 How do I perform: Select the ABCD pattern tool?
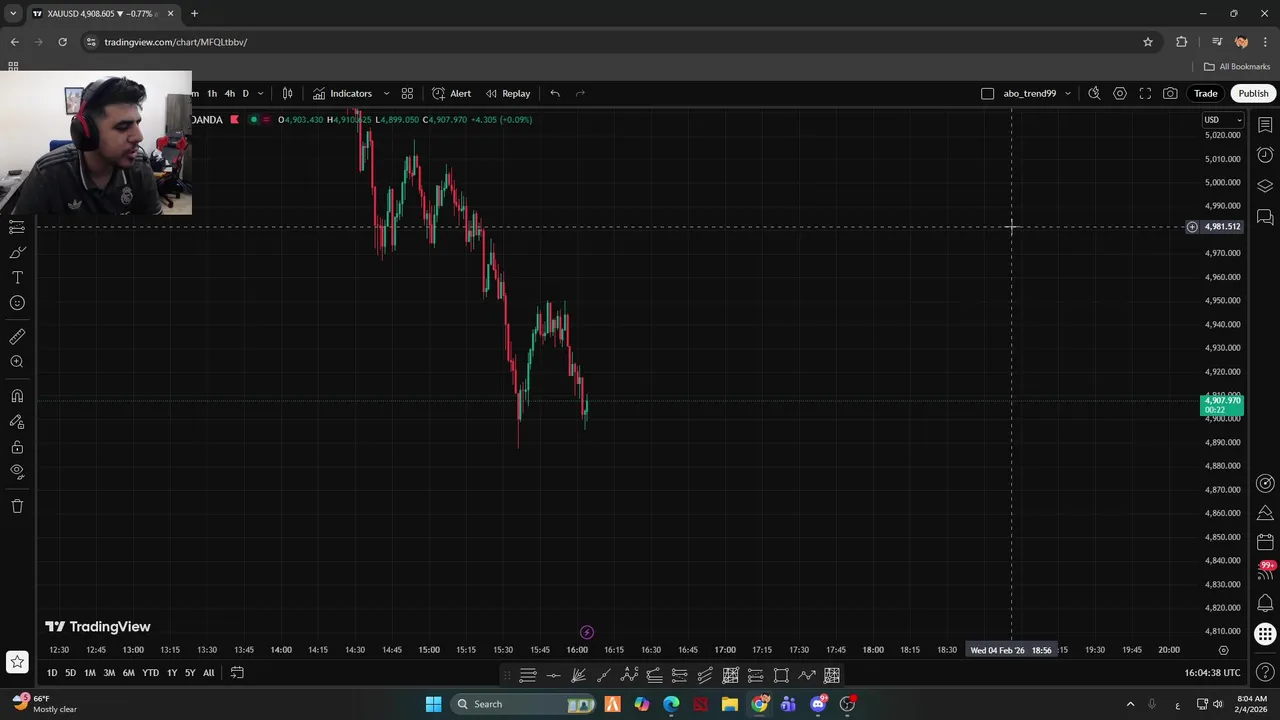tap(629, 676)
